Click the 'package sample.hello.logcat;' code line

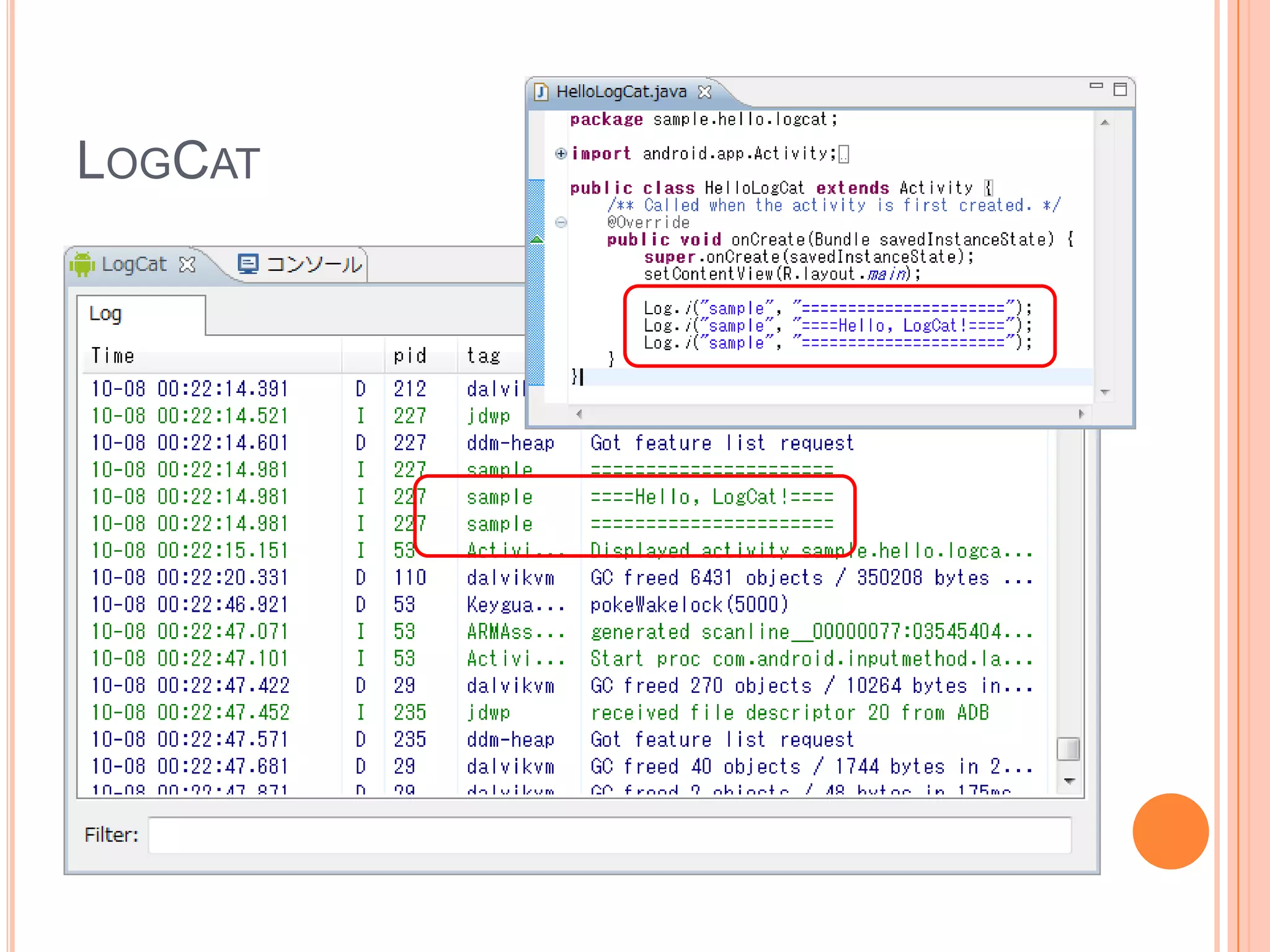(x=704, y=120)
